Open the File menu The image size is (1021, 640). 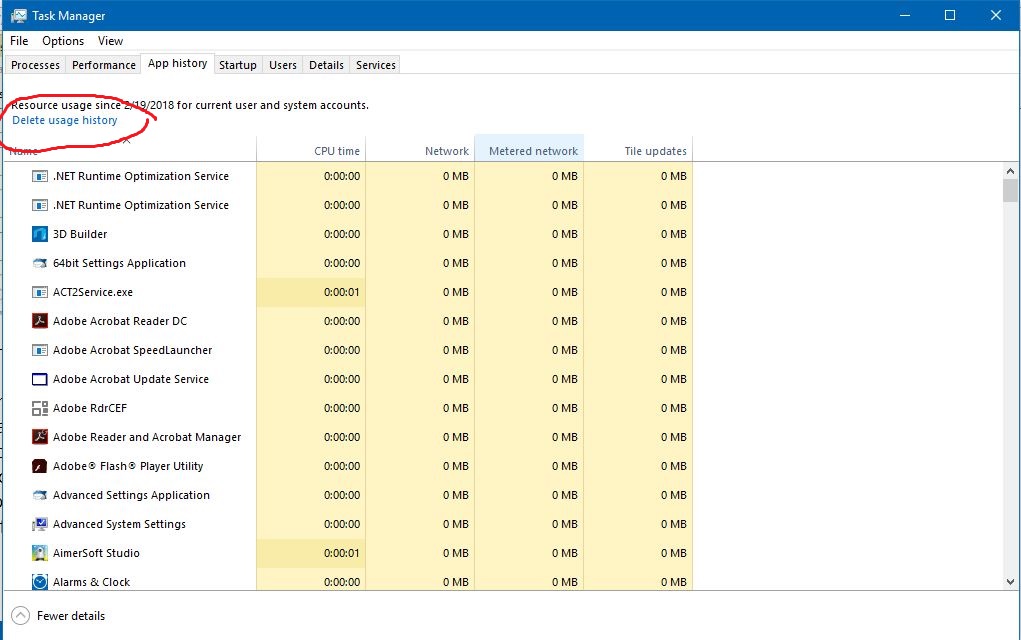point(19,41)
